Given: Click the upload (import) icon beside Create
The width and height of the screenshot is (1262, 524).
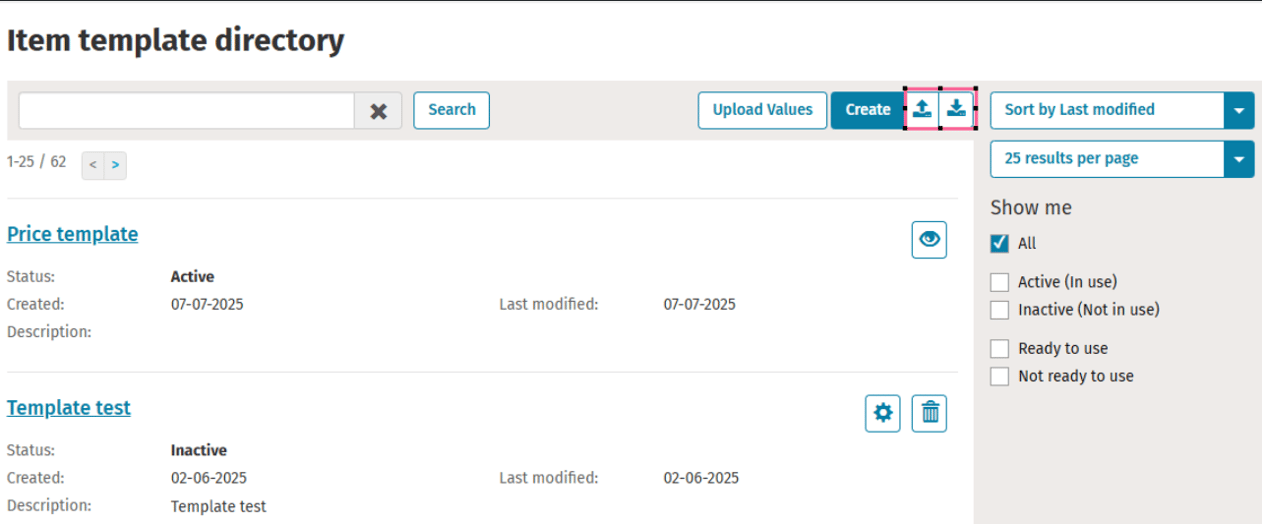Looking at the screenshot, I should tap(922, 110).
